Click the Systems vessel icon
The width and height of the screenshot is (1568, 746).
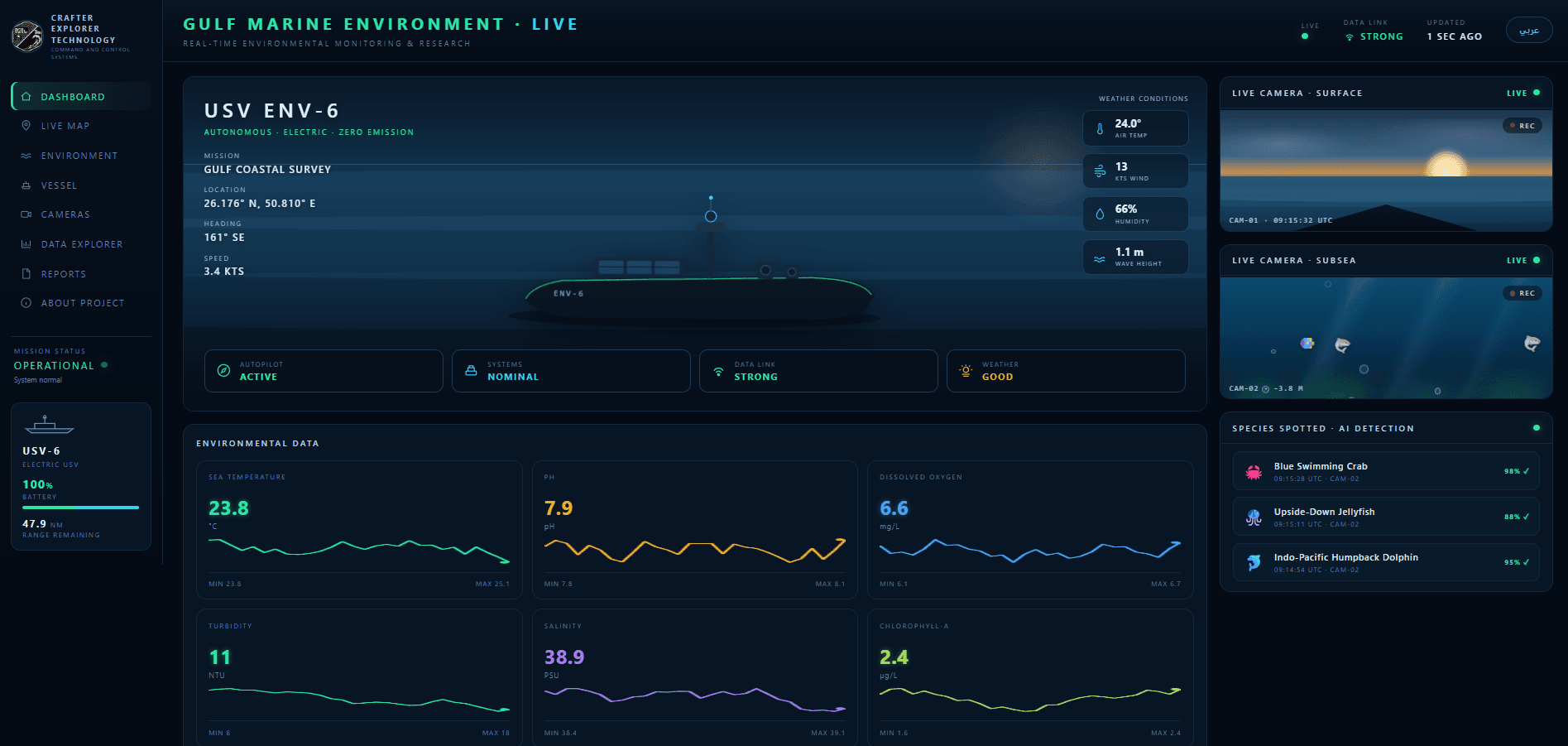[x=471, y=371]
